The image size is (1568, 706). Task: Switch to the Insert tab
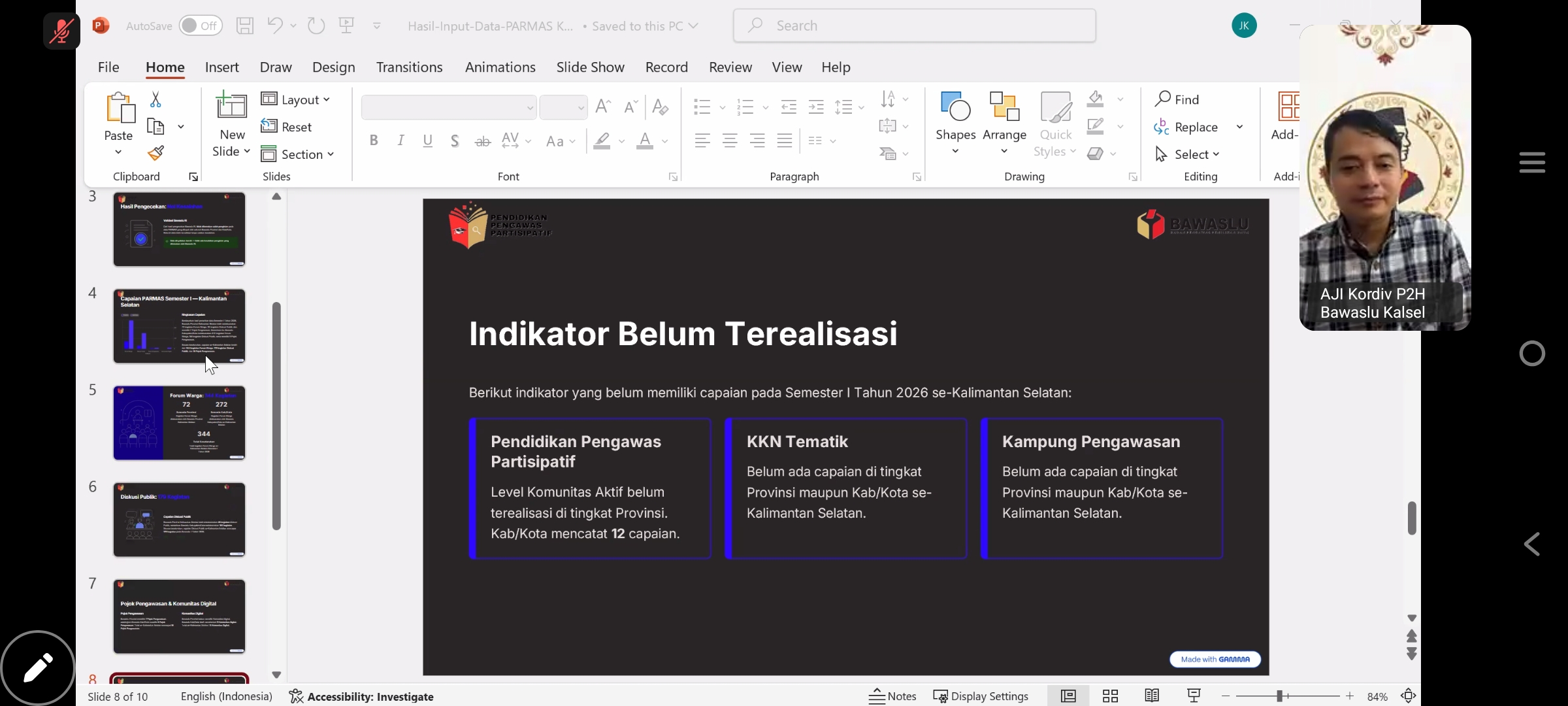[221, 67]
